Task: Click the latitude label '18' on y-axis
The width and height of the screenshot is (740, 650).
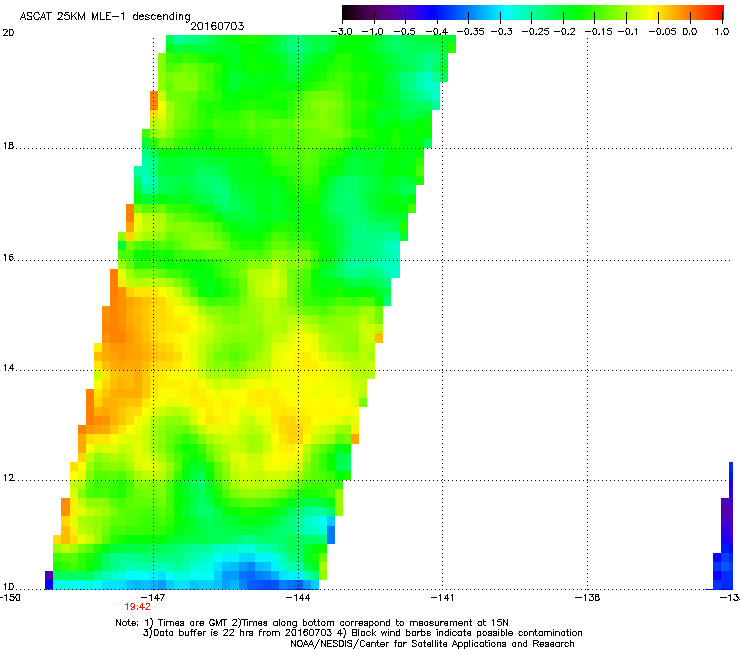Action: coord(8,146)
